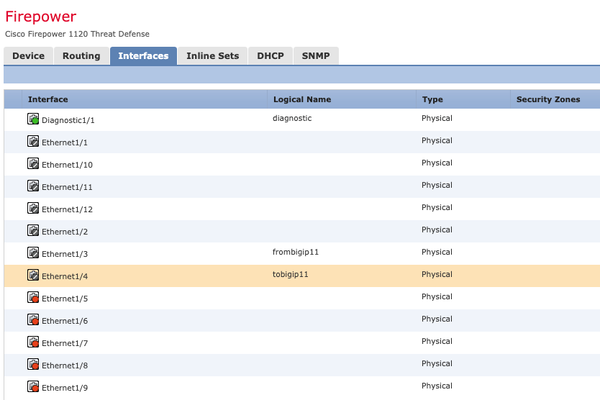600x400 pixels.
Task: Select the Ethernet1/10 interface name
Action: click(67, 165)
